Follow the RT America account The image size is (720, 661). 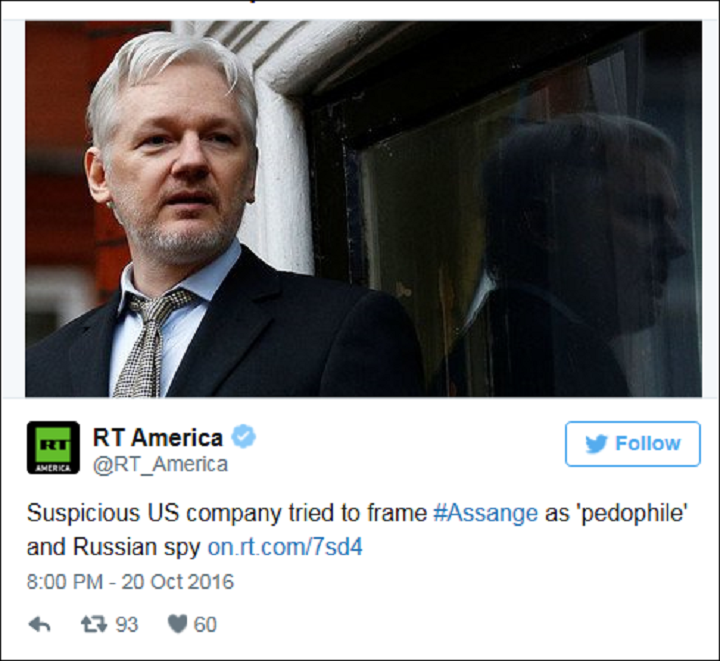point(633,444)
